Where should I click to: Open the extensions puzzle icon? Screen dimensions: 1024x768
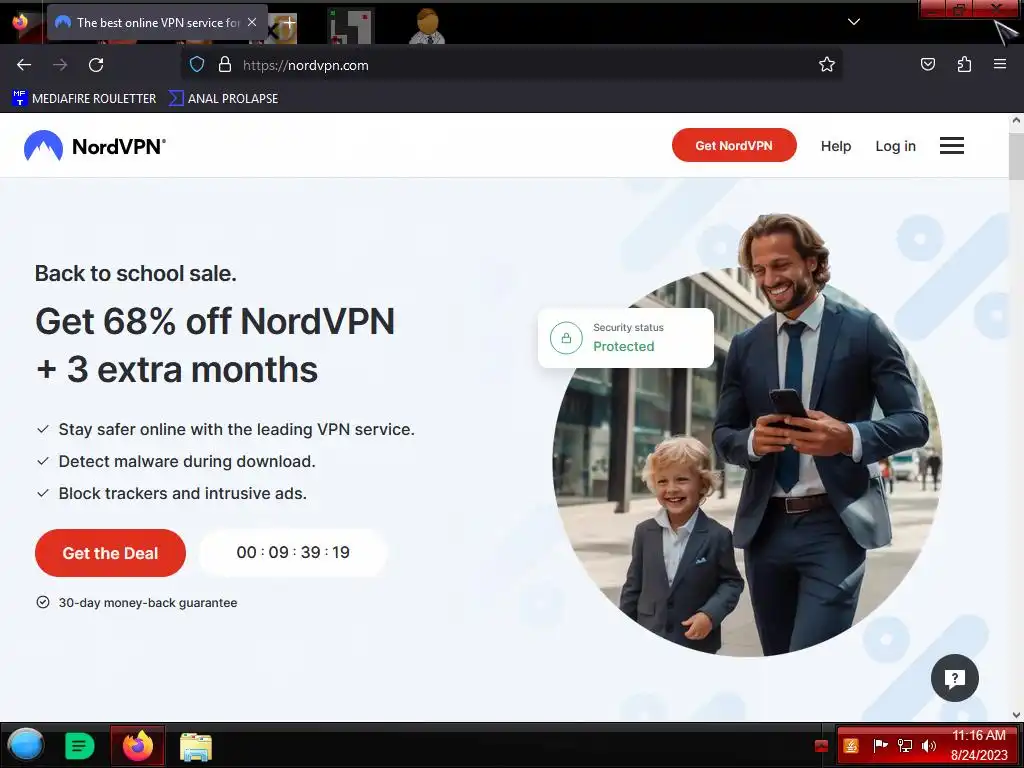pyautogui.click(x=964, y=64)
